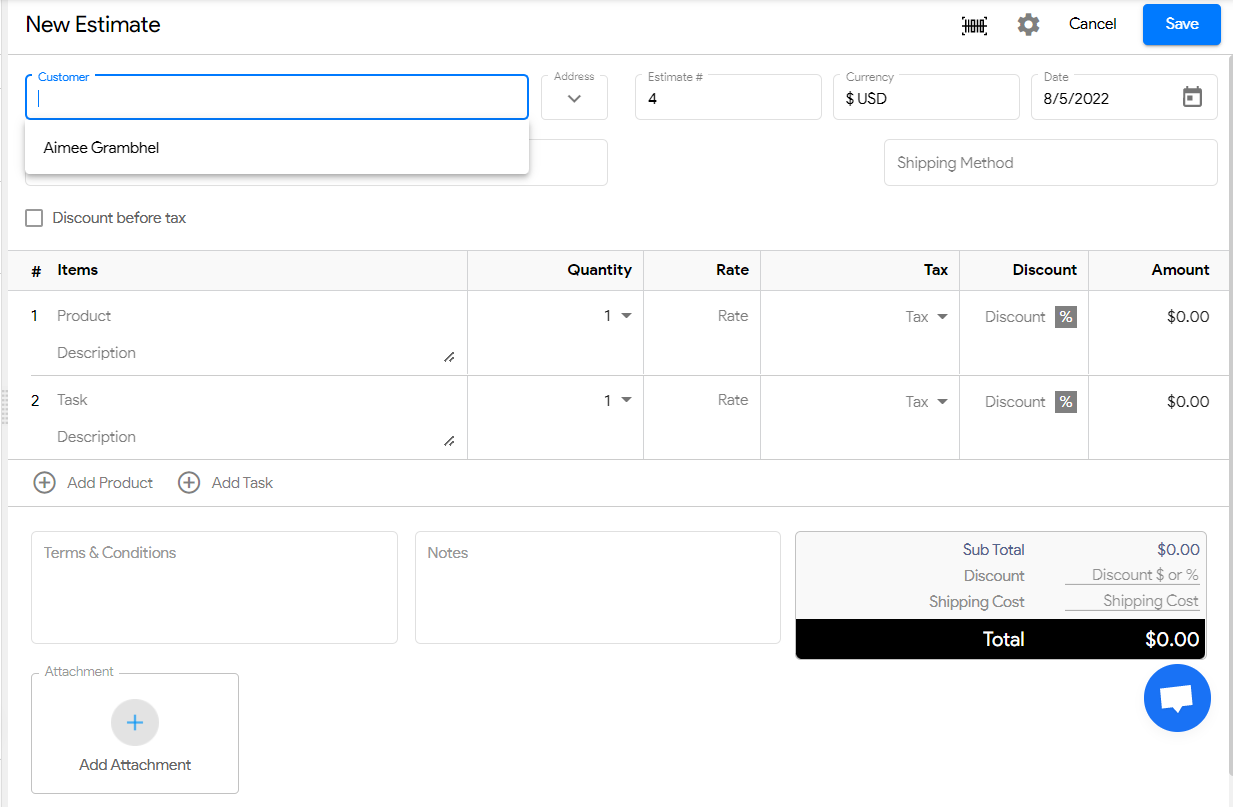The width and height of the screenshot is (1233, 807).
Task: Open the barcode scanner icon
Action: point(974,25)
